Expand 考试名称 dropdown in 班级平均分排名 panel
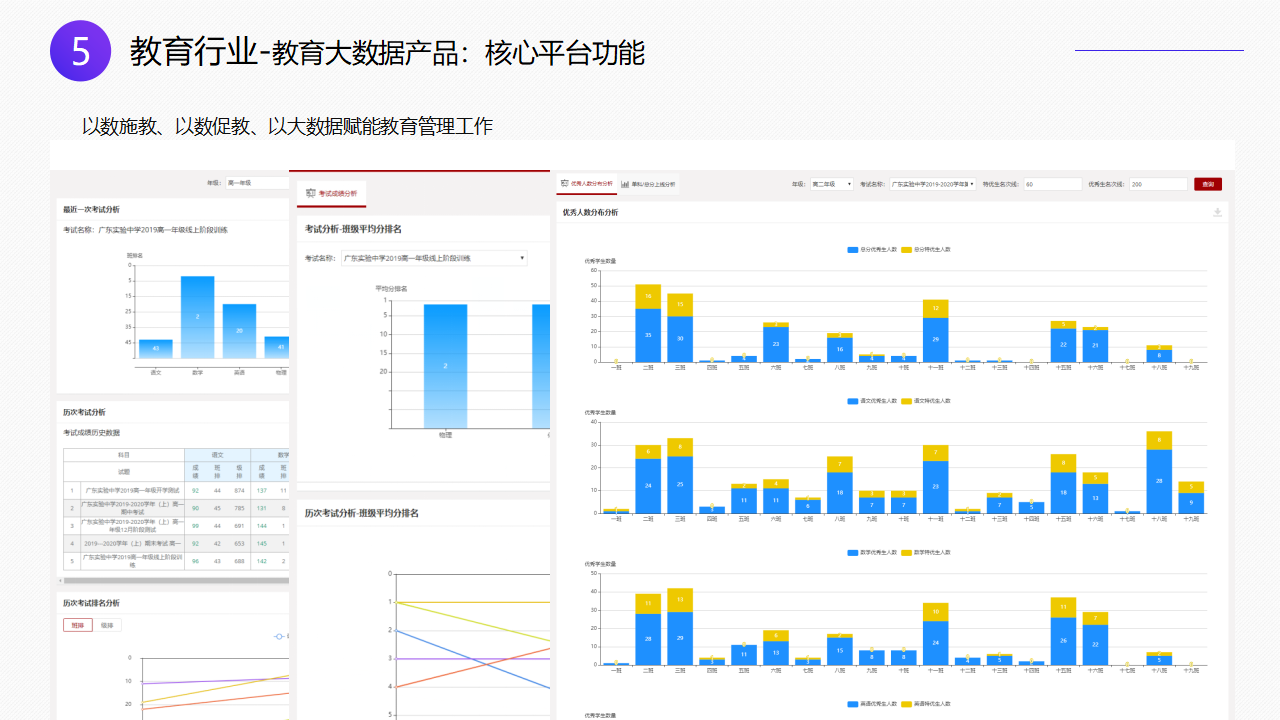Viewport: 1280px width, 720px height. (434, 258)
